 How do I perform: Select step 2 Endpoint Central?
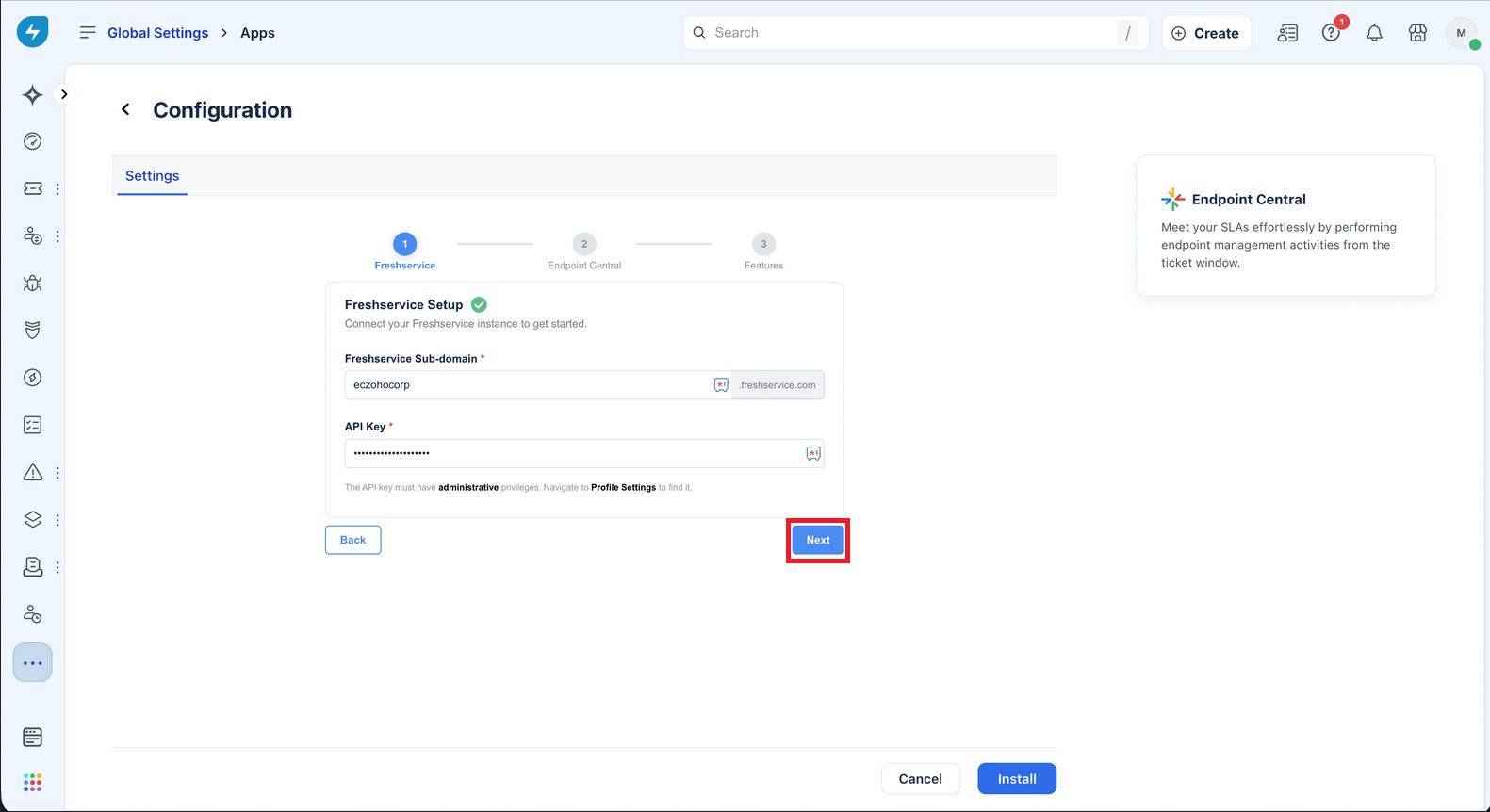(x=584, y=252)
